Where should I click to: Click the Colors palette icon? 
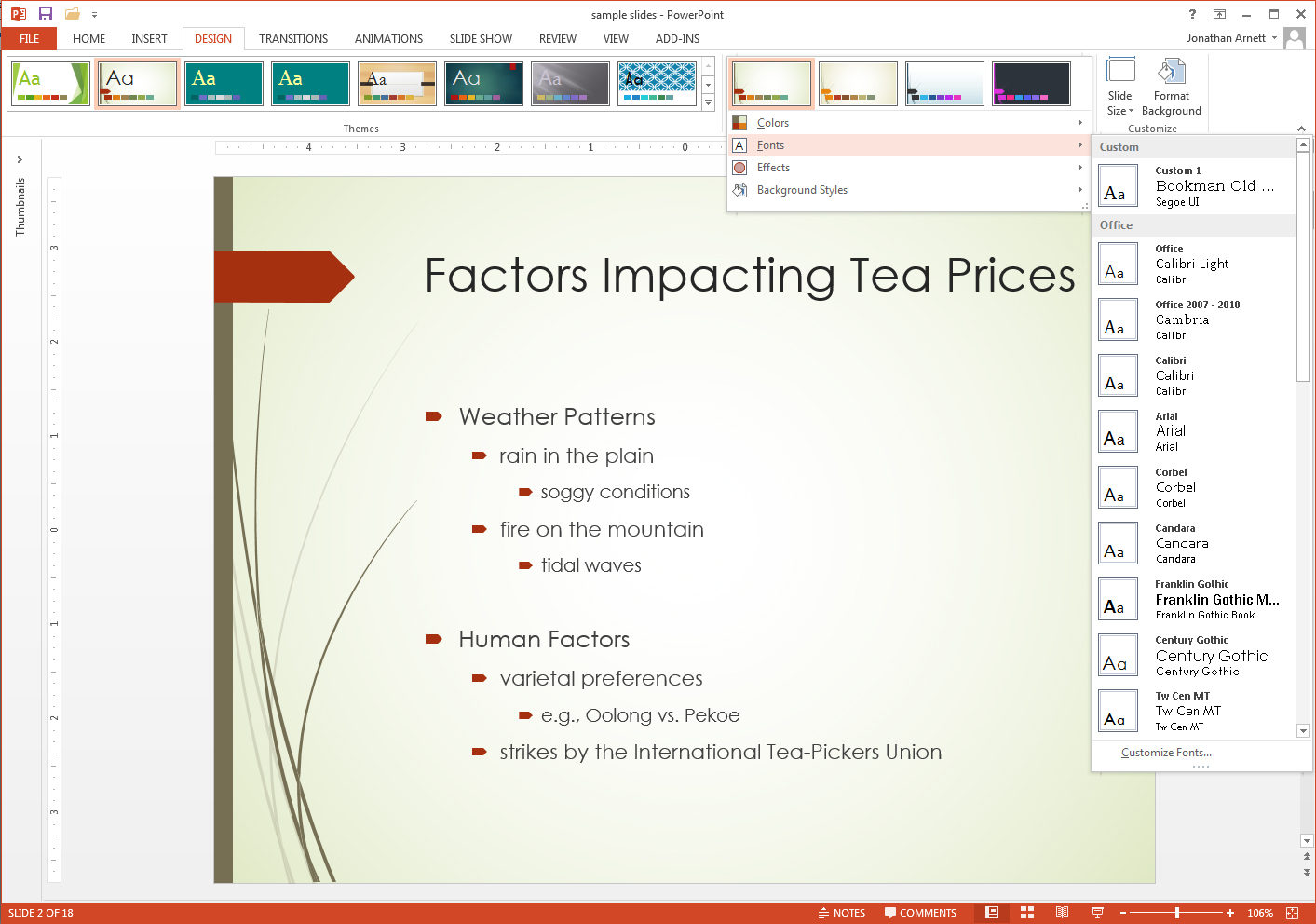coord(739,123)
